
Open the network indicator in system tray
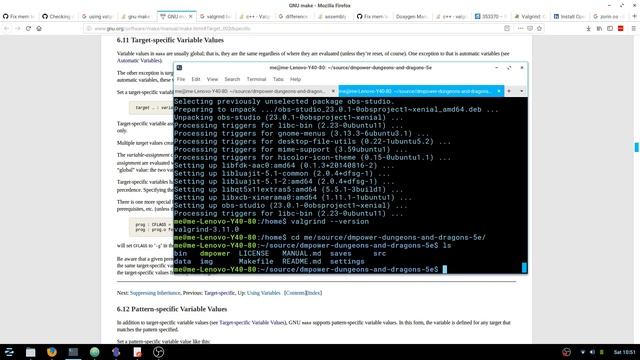(582, 352)
